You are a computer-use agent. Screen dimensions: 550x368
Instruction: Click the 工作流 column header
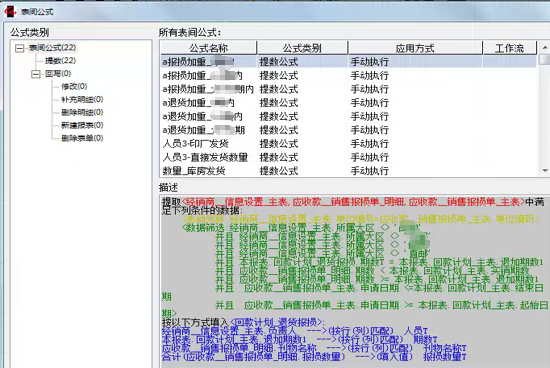(509, 48)
